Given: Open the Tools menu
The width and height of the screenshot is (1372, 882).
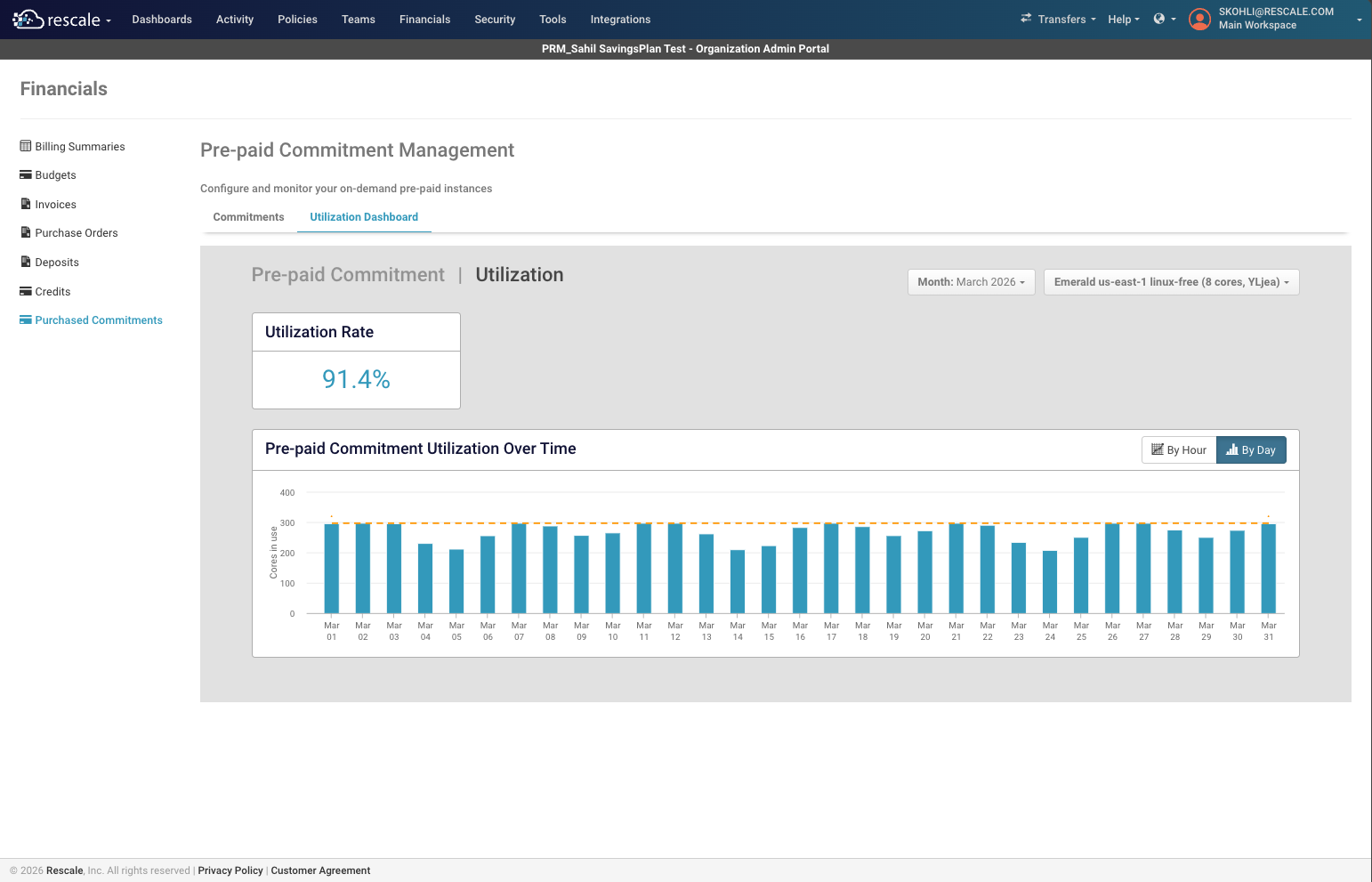Looking at the screenshot, I should 553,20.
